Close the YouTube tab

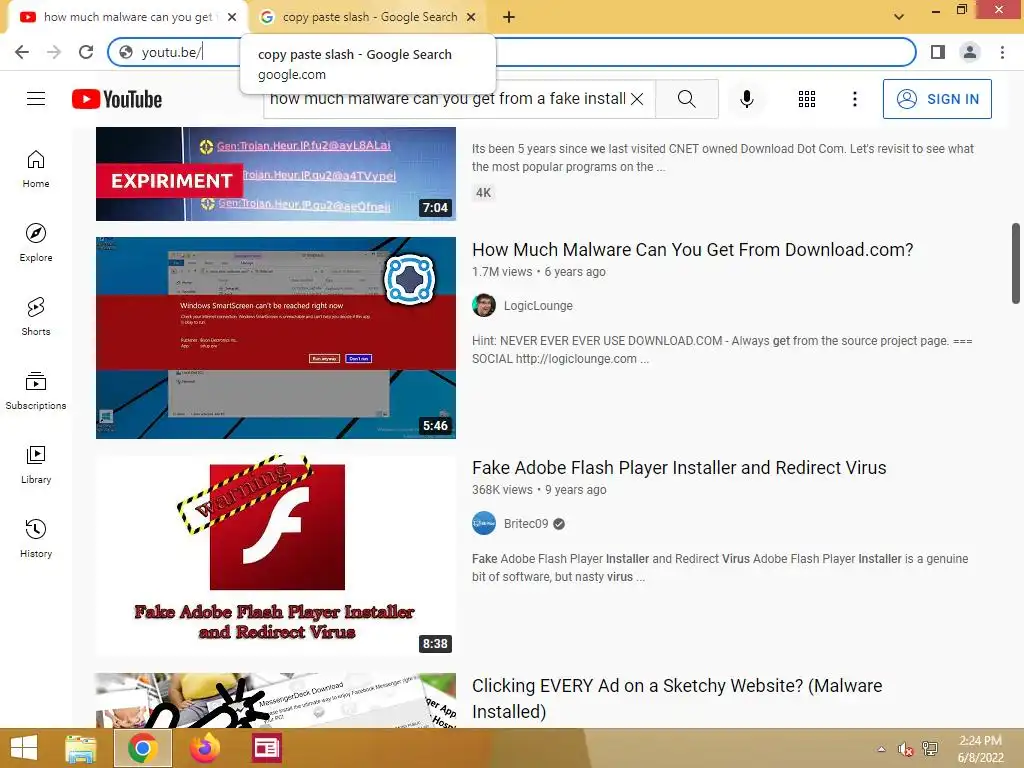(x=232, y=17)
